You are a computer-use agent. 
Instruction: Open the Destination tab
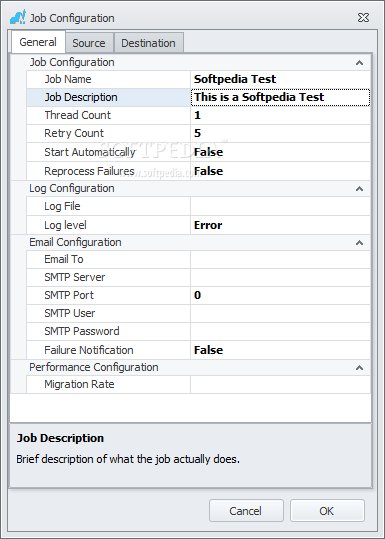coord(148,43)
